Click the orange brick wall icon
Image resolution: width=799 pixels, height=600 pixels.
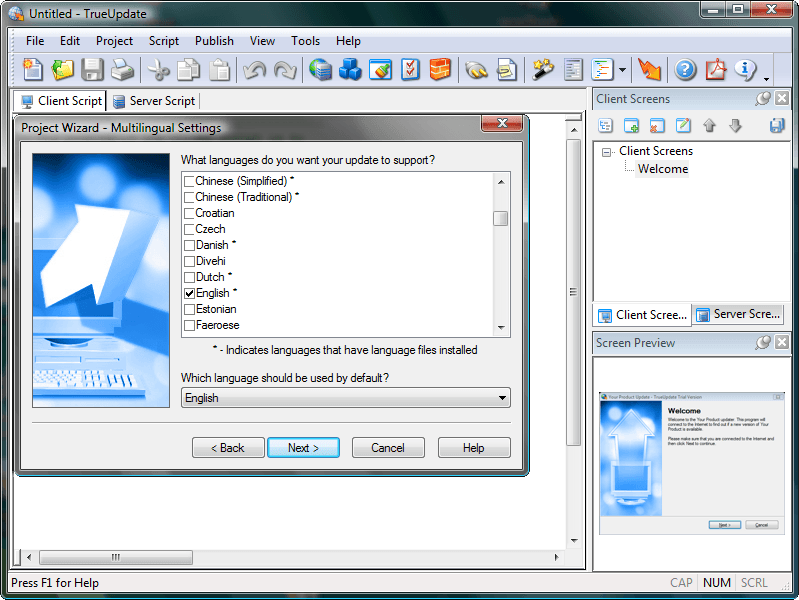(440, 70)
